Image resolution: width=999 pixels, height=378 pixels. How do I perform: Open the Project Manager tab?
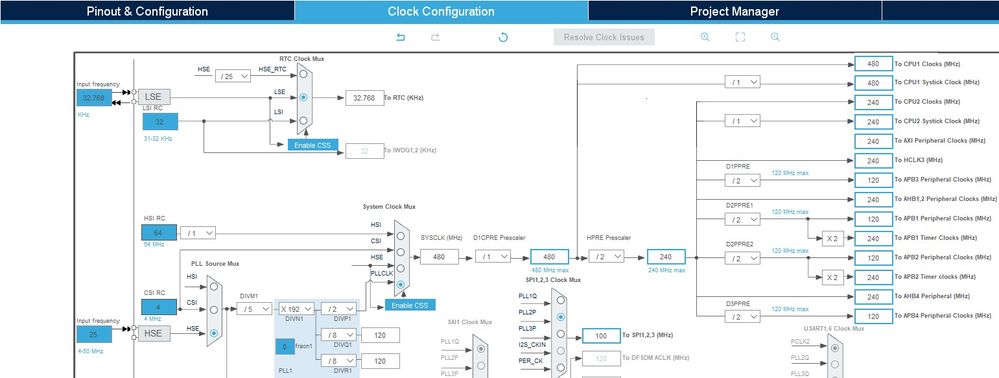point(735,11)
